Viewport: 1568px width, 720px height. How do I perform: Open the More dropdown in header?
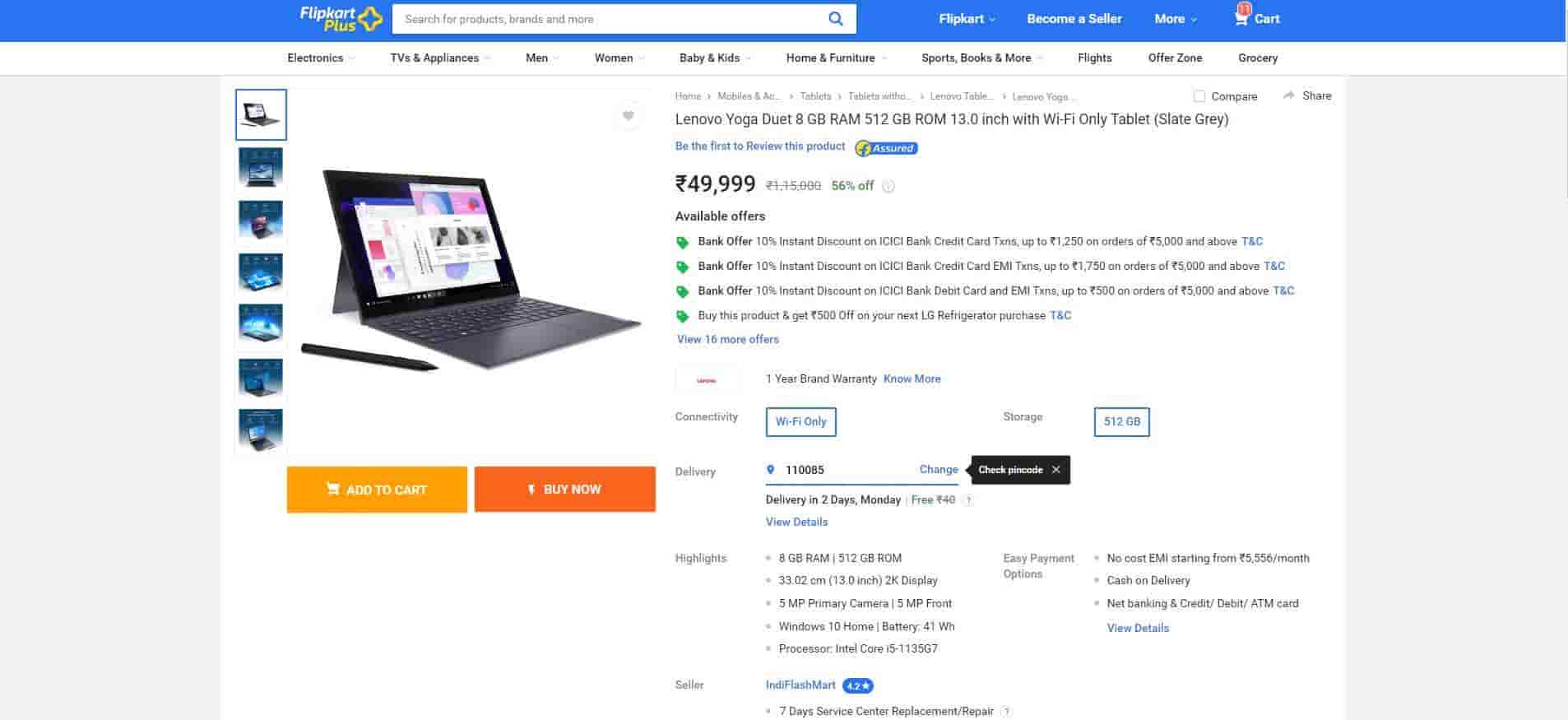(1175, 19)
